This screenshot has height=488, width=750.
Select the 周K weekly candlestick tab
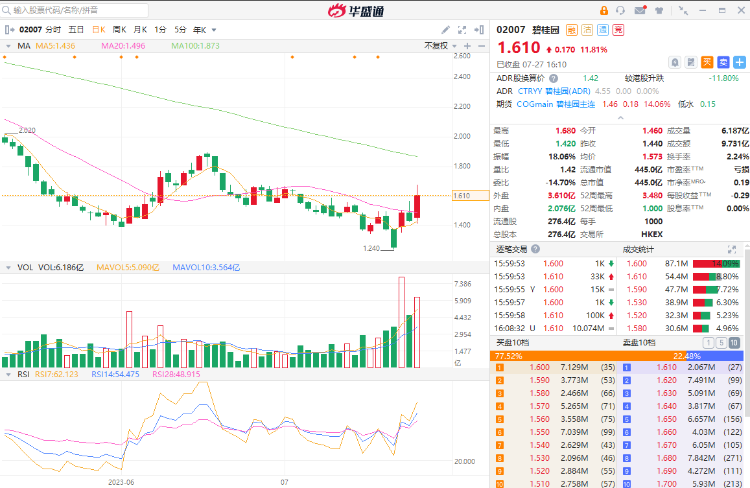pos(119,30)
